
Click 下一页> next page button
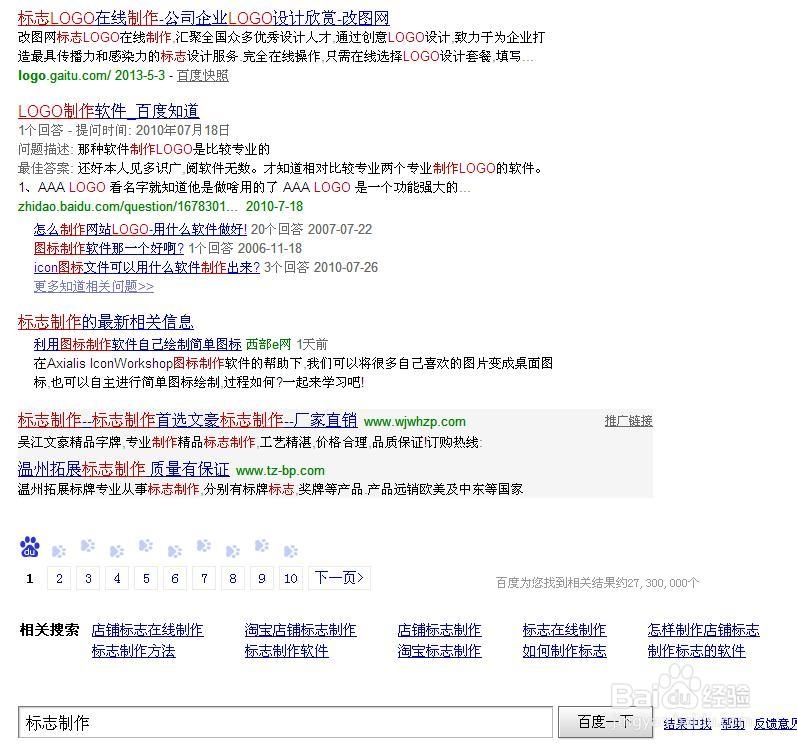(339, 578)
